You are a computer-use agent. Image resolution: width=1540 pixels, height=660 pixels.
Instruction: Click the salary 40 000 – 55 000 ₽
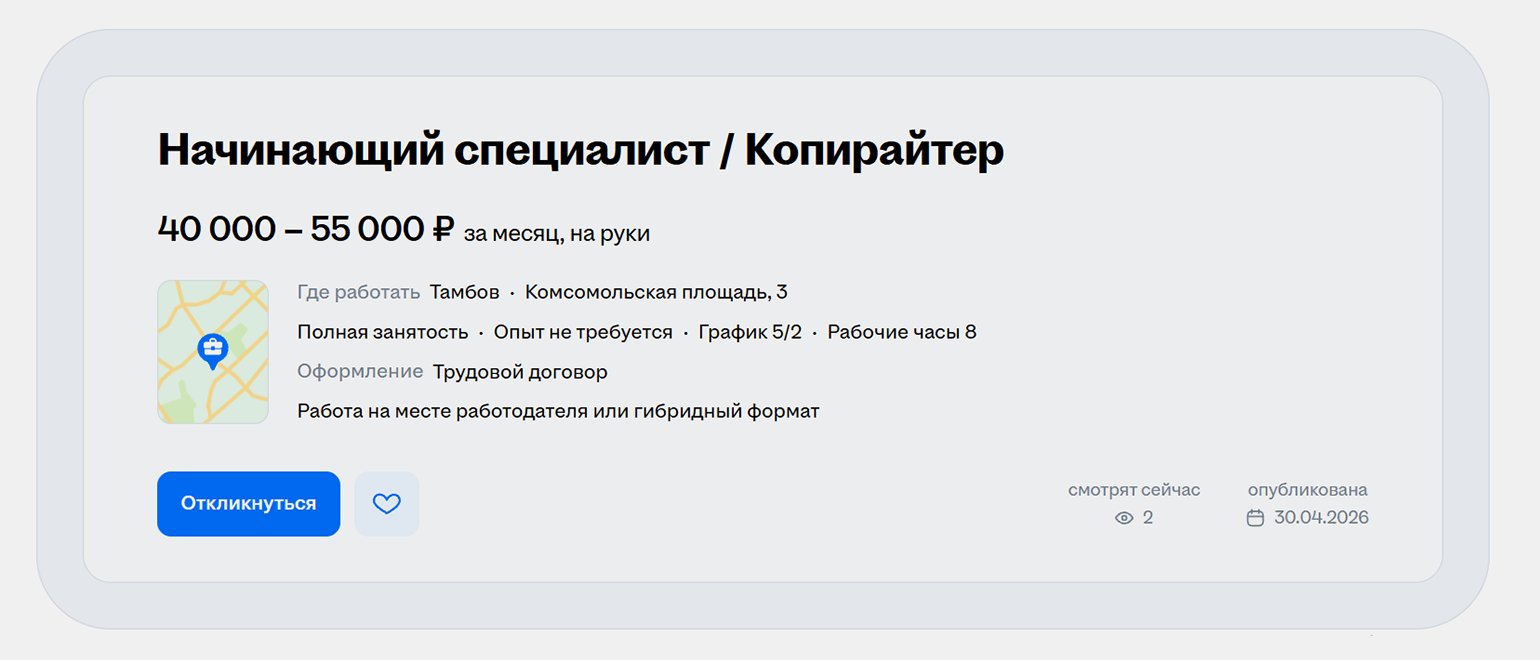(x=307, y=229)
